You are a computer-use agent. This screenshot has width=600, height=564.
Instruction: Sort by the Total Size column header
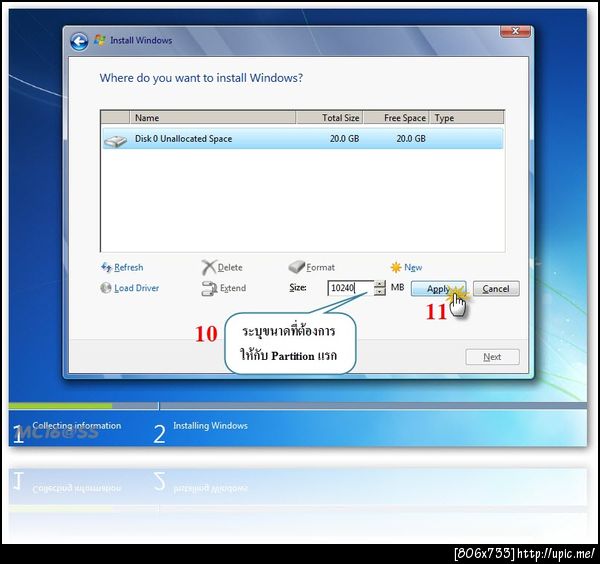(x=329, y=118)
